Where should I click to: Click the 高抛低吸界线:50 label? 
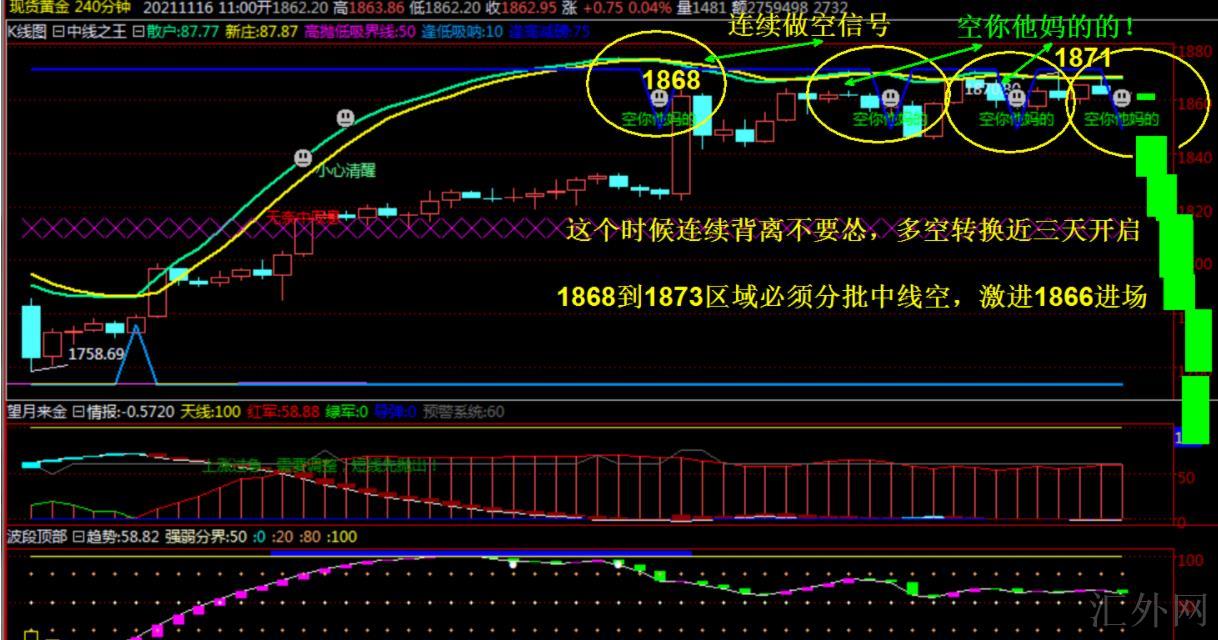360,31
